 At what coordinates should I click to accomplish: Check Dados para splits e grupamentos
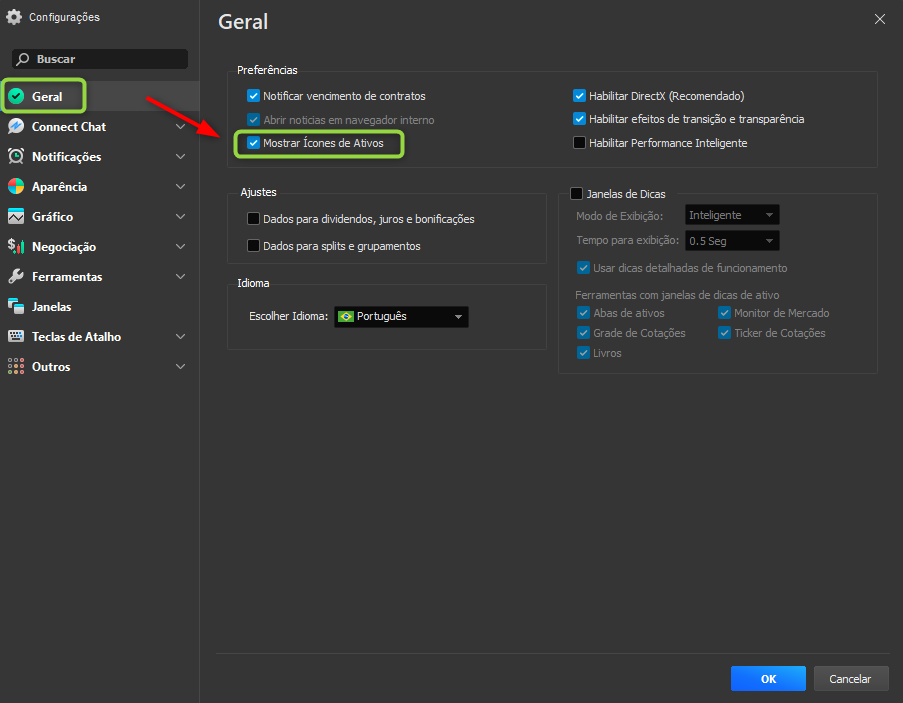pyautogui.click(x=253, y=246)
